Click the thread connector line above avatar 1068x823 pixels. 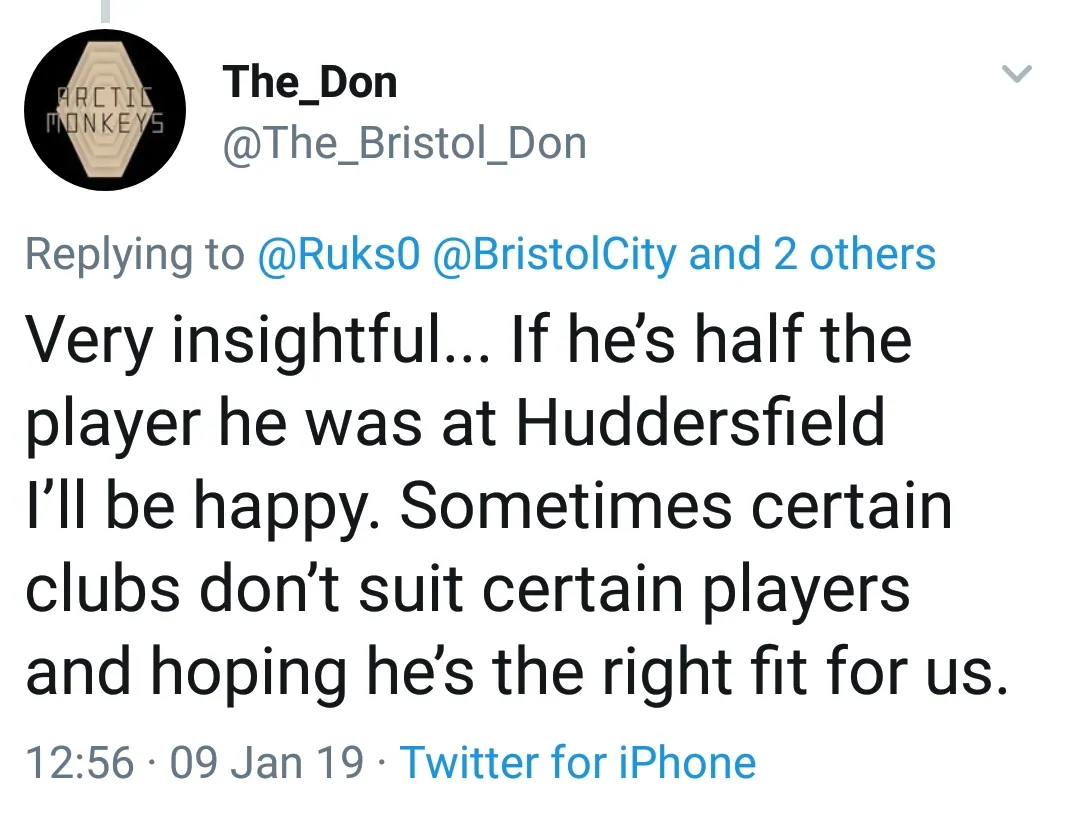(104, 10)
